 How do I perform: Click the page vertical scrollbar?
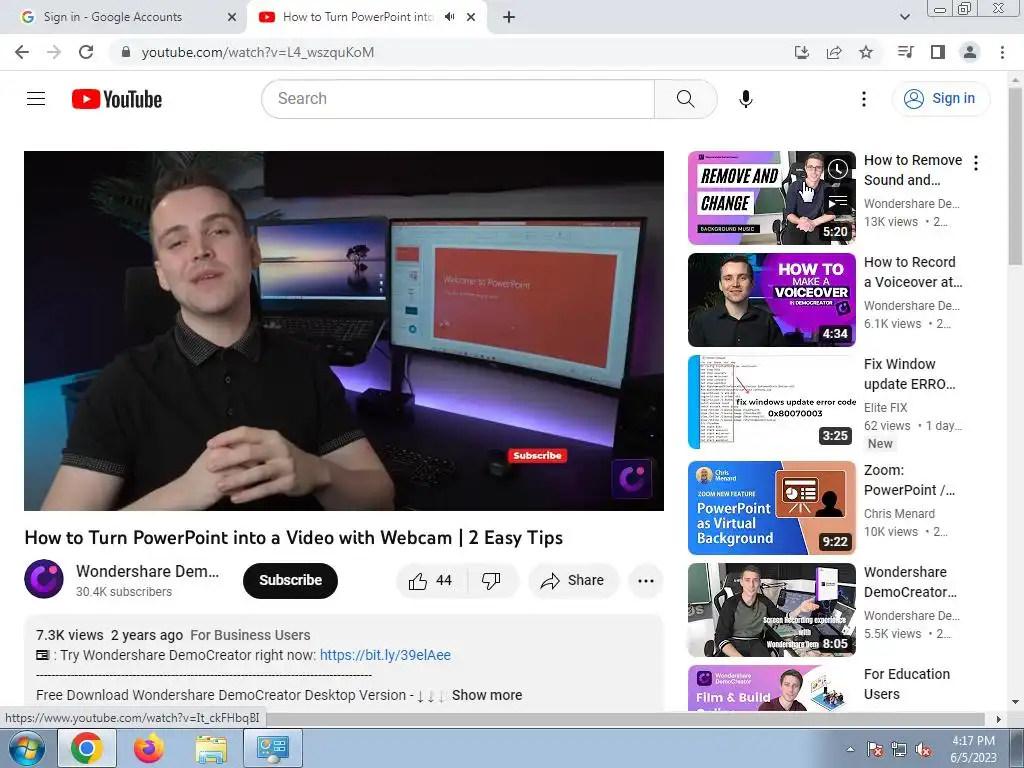1016,176
